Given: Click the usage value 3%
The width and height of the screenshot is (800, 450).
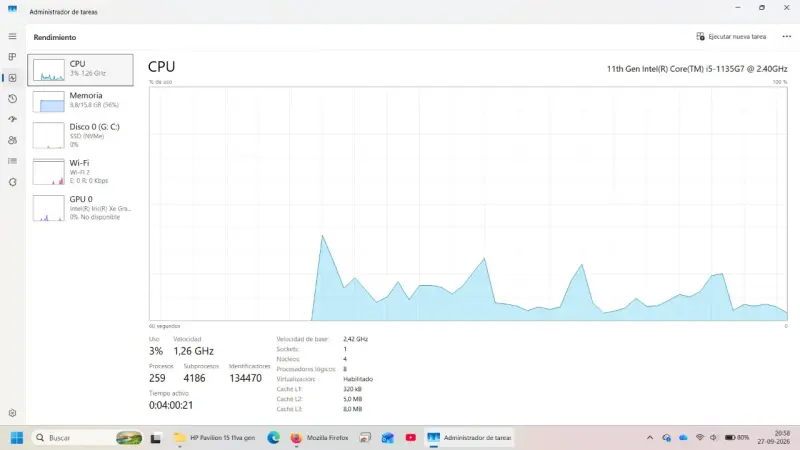Looking at the screenshot, I should click(x=156, y=351).
